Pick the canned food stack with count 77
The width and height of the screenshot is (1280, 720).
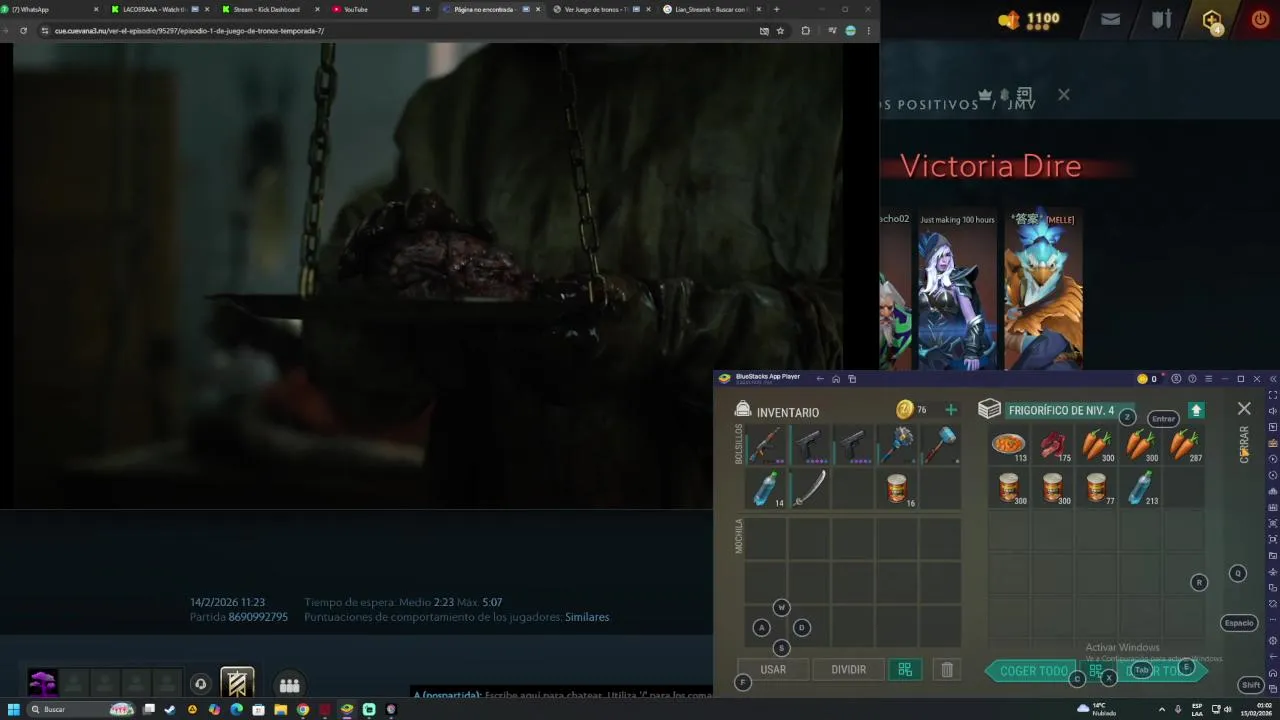pyautogui.click(x=1097, y=488)
